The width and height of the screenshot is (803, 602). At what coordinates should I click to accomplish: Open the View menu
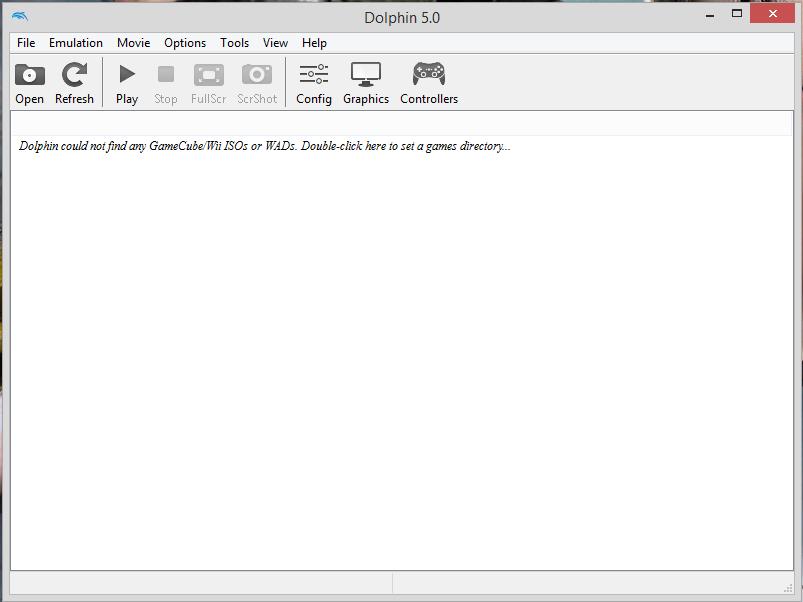(x=275, y=43)
